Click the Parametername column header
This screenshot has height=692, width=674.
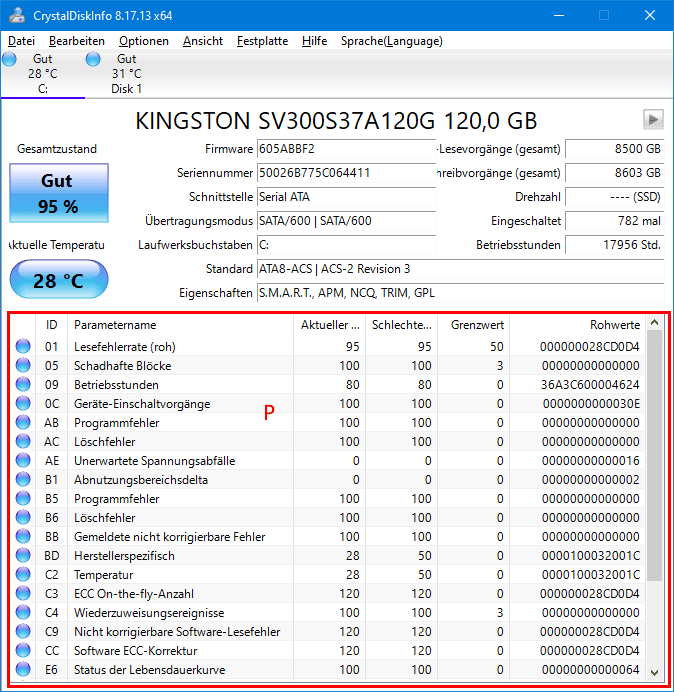coord(180,325)
